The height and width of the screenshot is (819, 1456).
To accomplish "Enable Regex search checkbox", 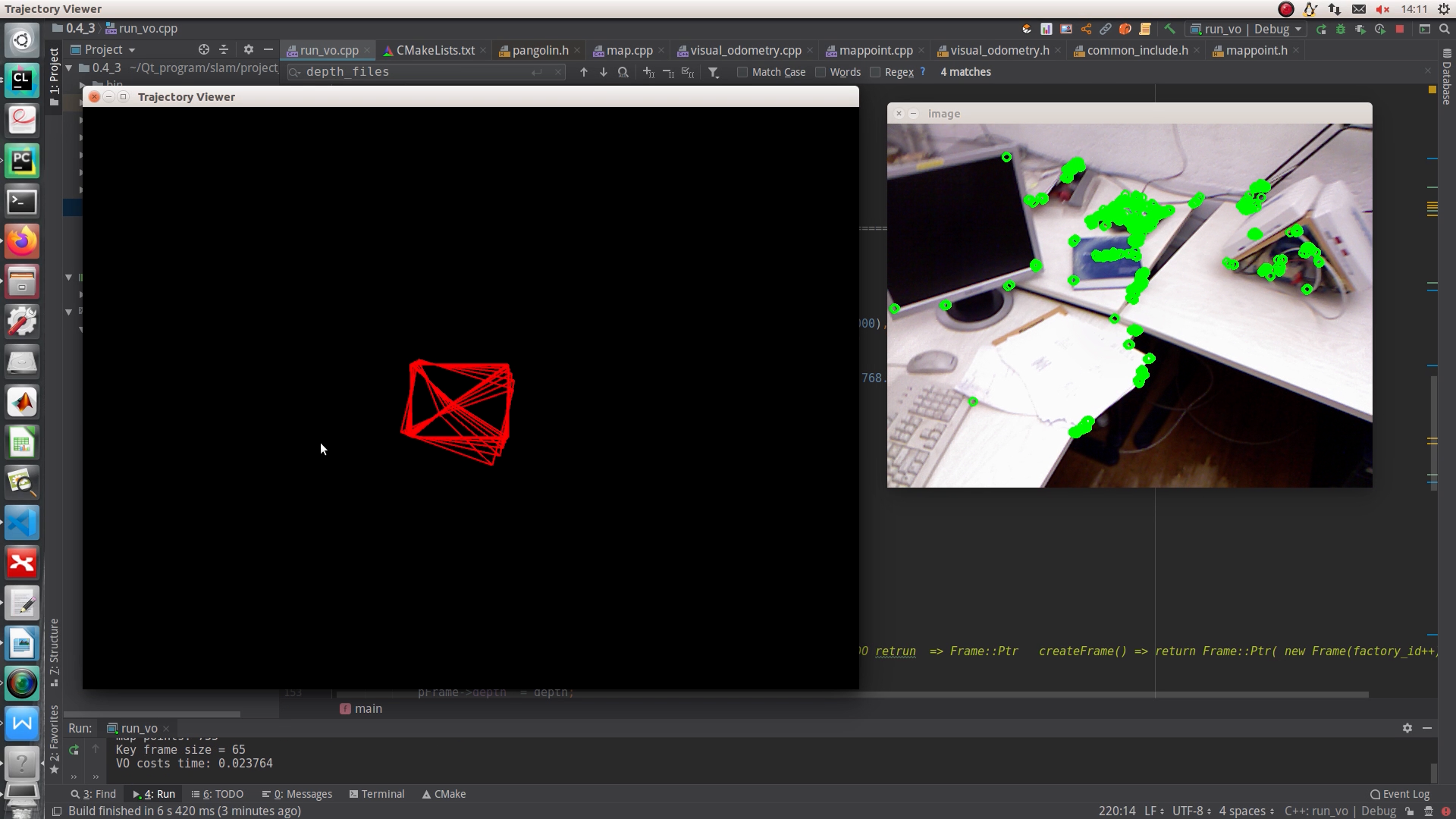I will tap(875, 72).
